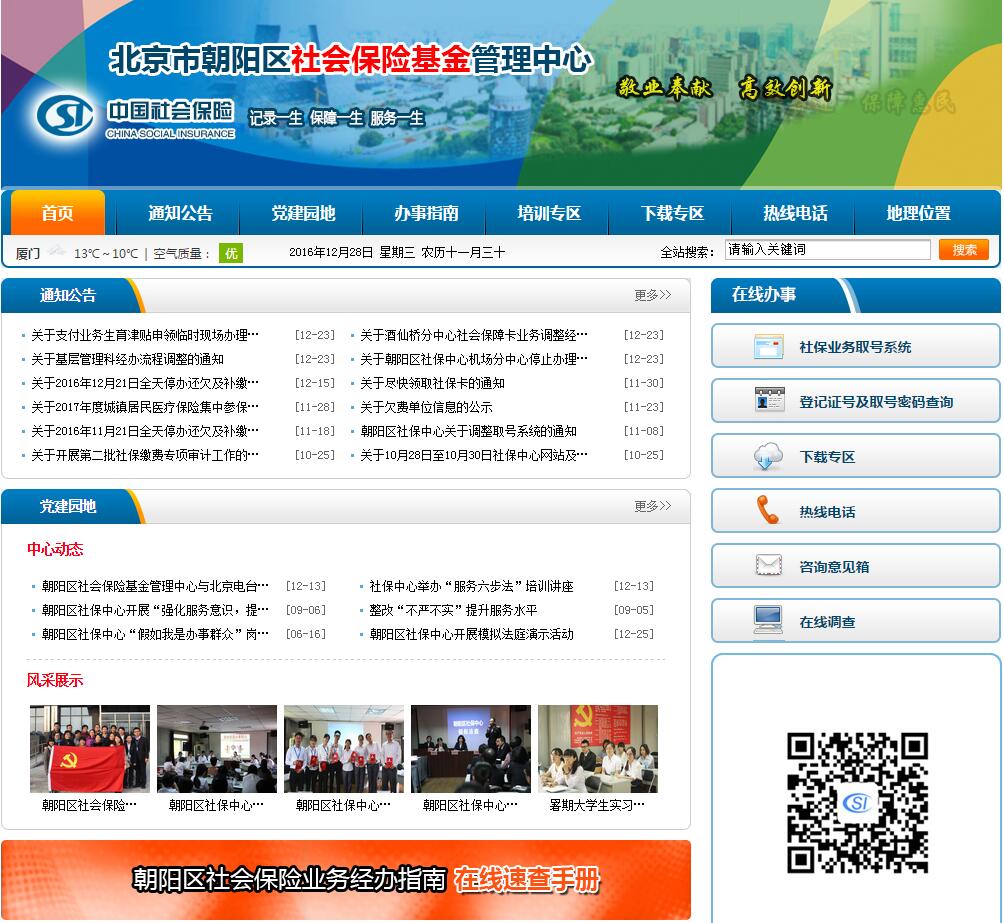Click the monitor icon for 在线调查
Image resolution: width=1004 pixels, height=923 pixels.
pyautogui.click(x=768, y=619)
